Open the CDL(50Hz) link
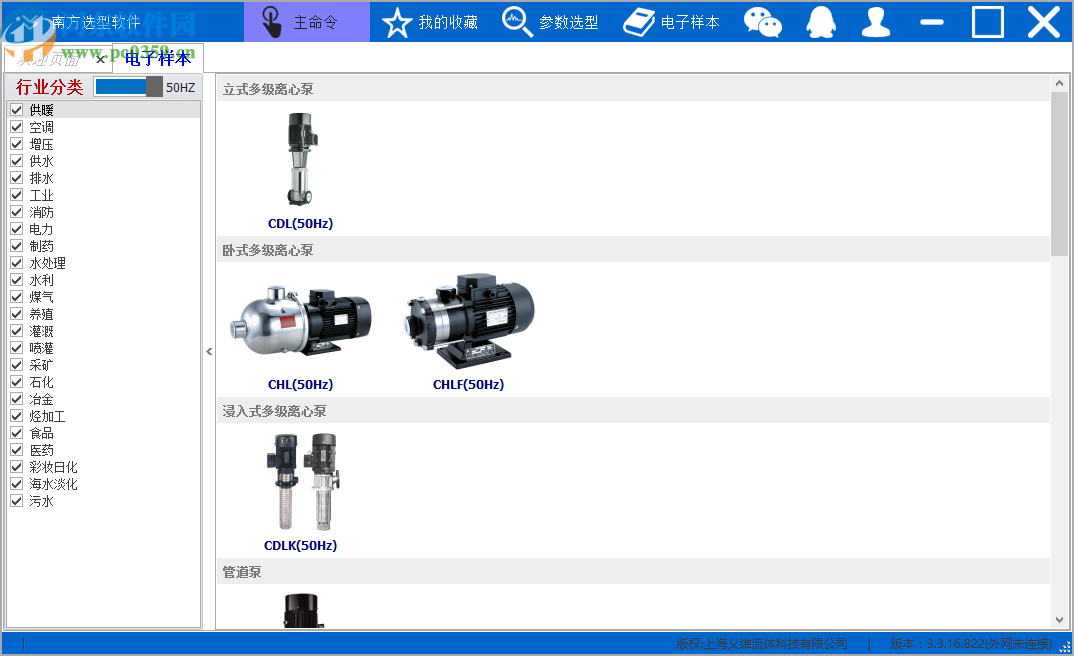This screenshot has height=656, width=1074. [301, 223]
